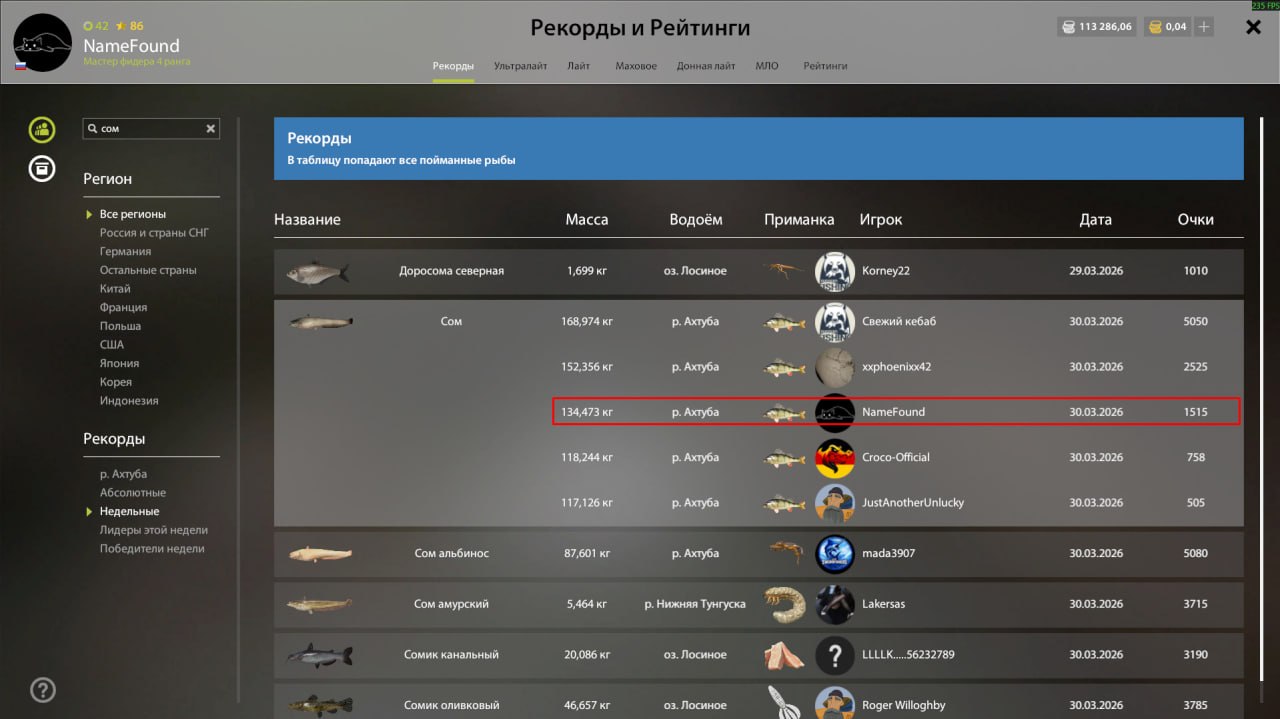Viewport: 1280px width, 719px height.
Task: Select Россия и страны СНГ region
Action: (154, 233)
